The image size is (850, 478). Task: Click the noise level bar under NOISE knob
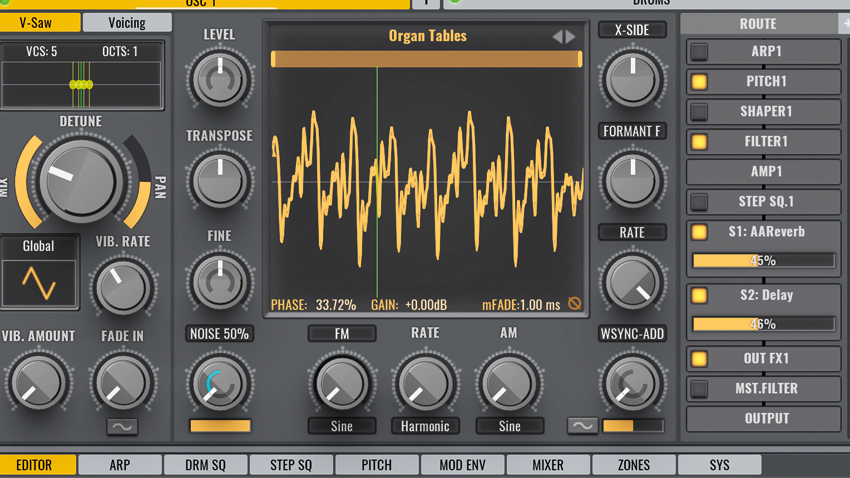click(x=220, y=426)
